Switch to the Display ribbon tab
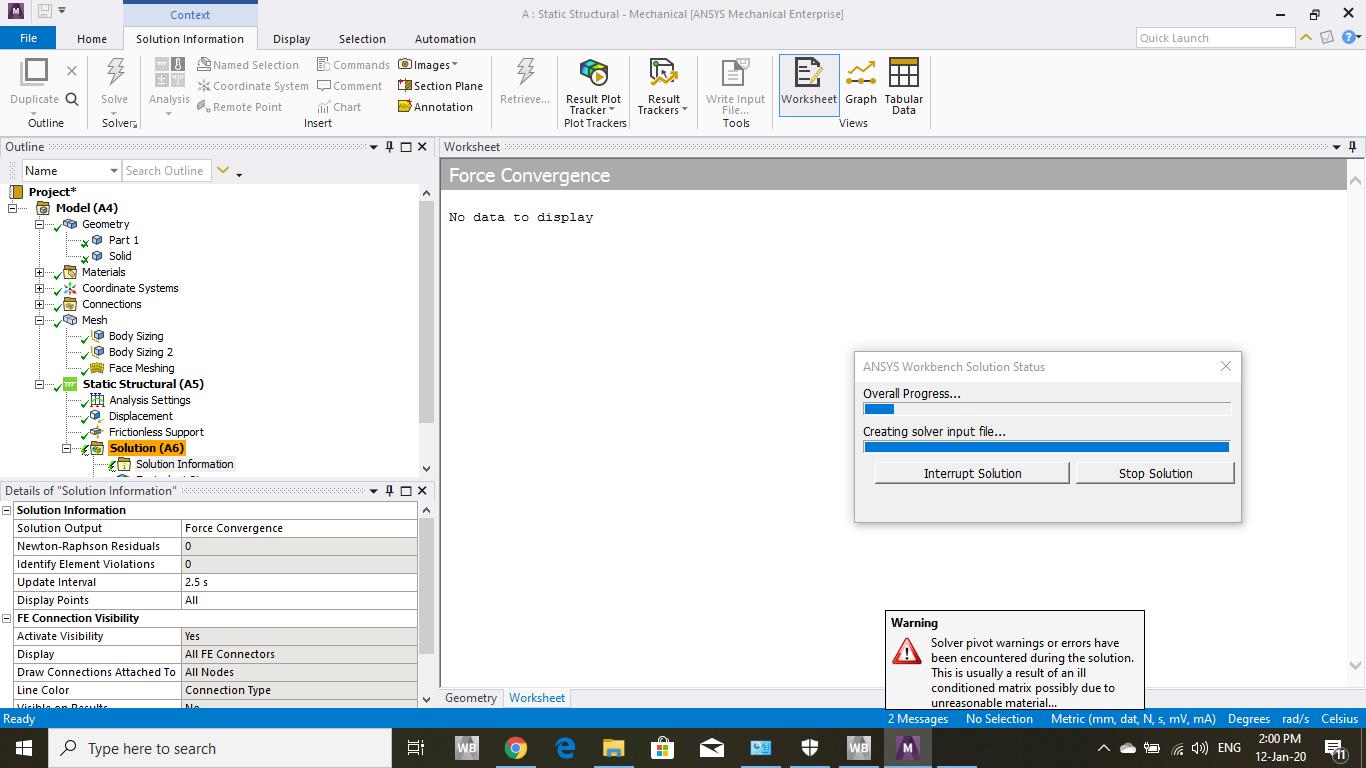Screen dimensions: 1366x768 (291, 39)
